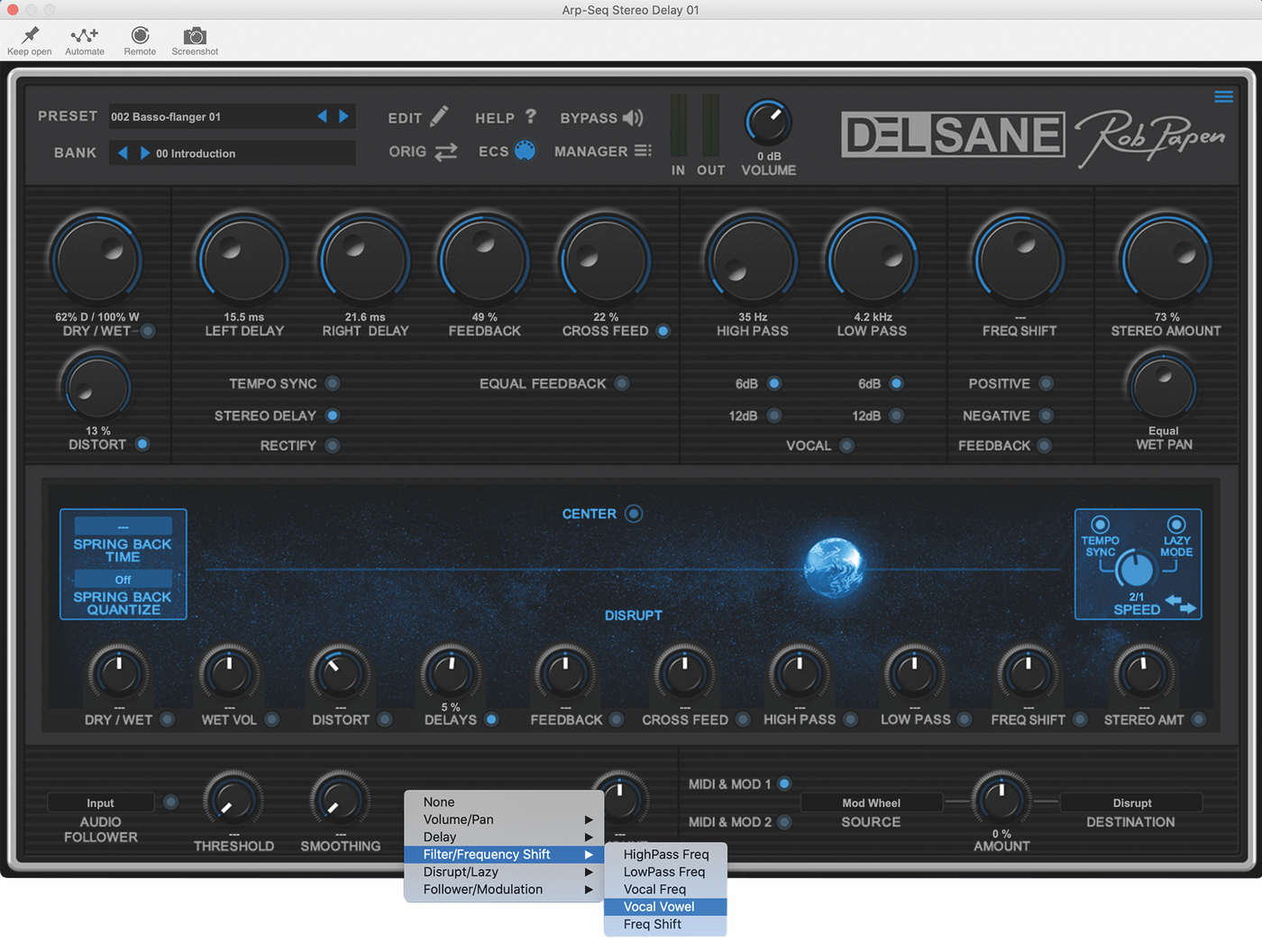The width and height of the screenshot is (1262, 952).
Task: Open the Automate toolbar option
Action: (x=85, y=35)
